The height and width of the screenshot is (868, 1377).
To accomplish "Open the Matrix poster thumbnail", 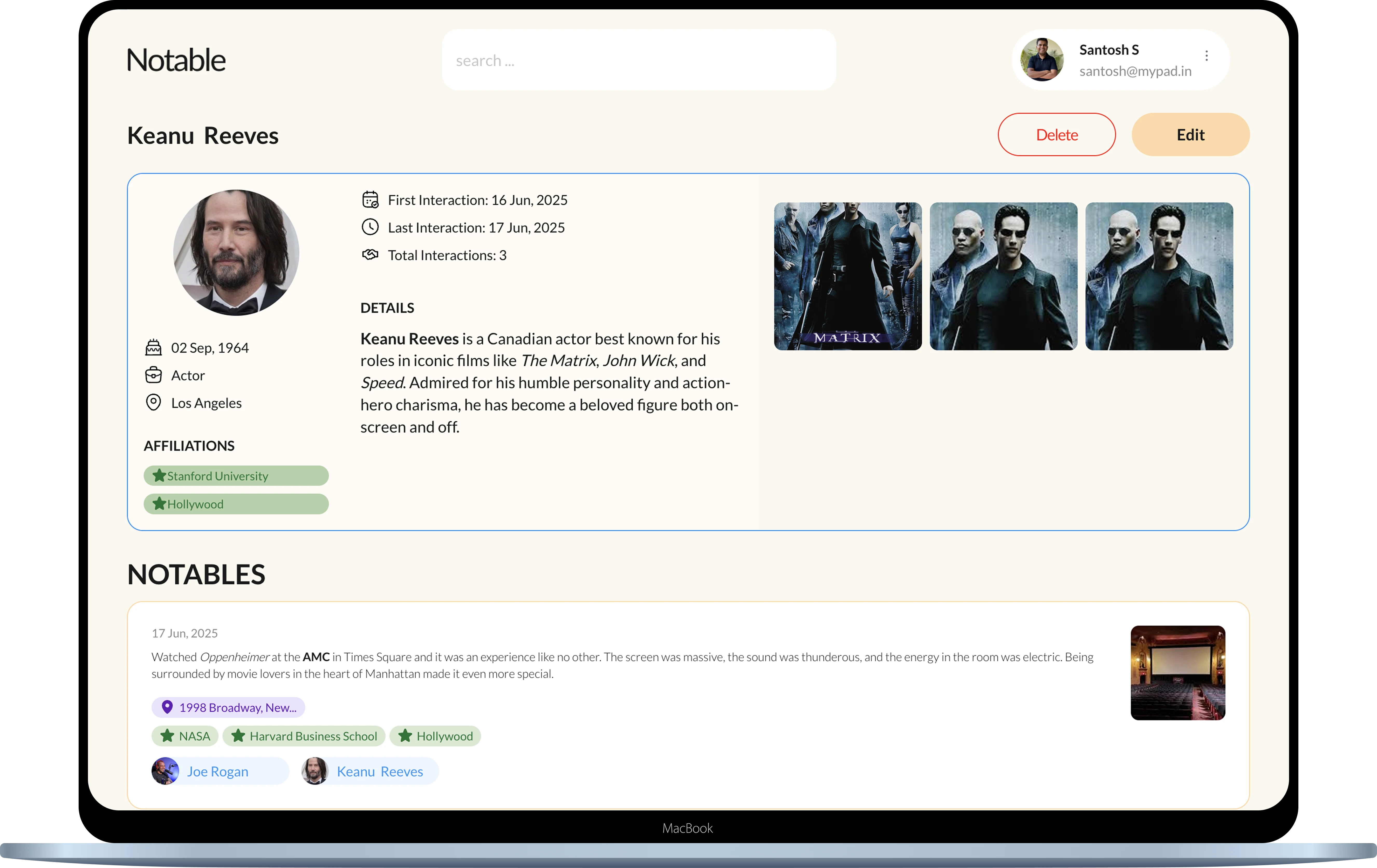I will click(847, 276).
